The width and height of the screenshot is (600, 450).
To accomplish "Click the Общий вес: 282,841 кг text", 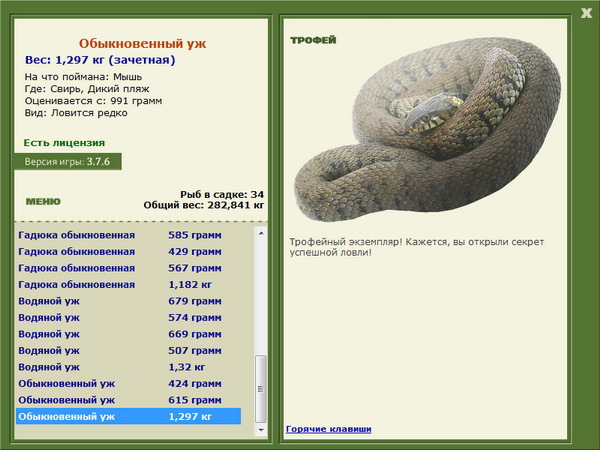I will tap(204, 205).
